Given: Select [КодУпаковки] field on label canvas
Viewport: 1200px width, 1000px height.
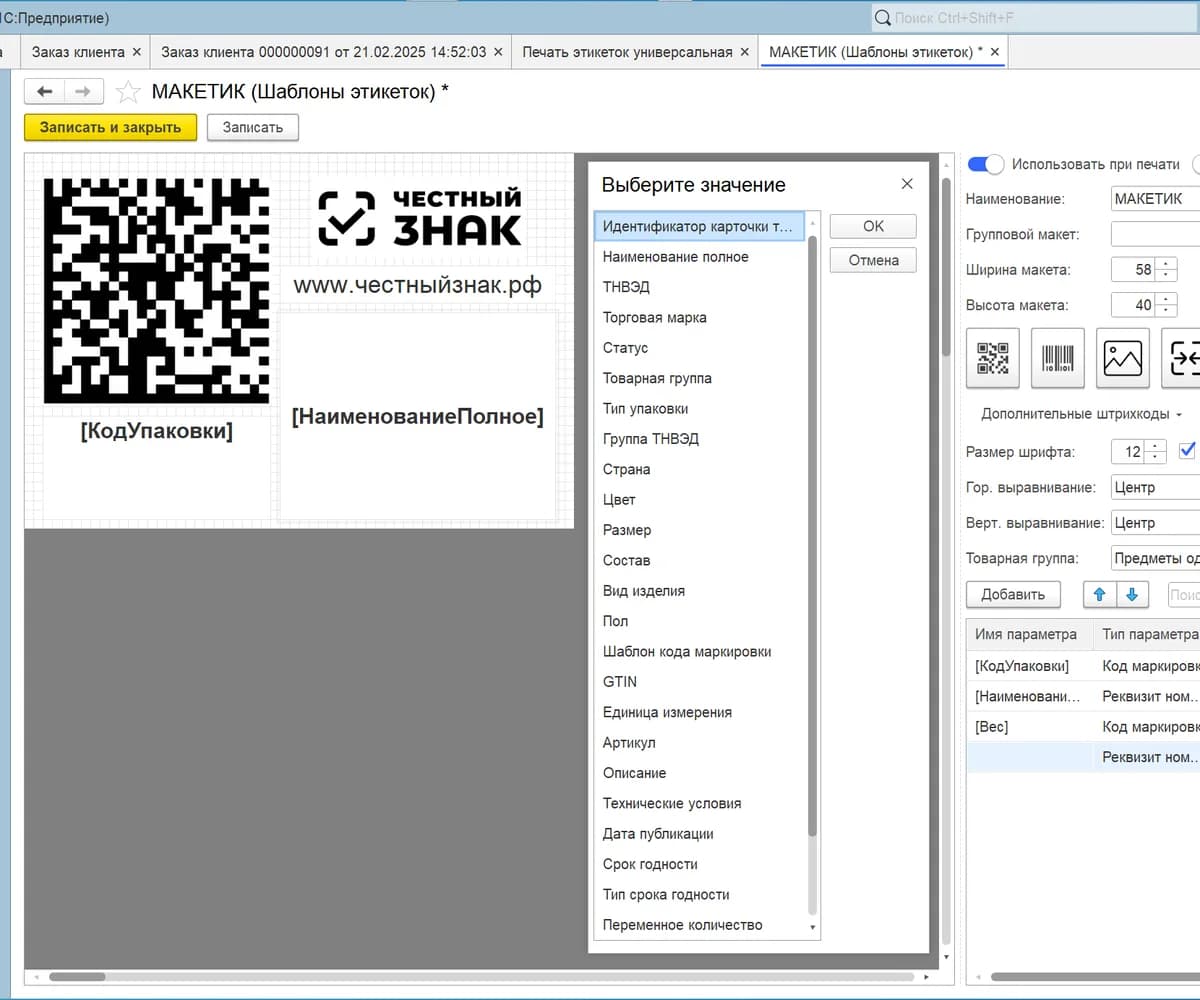Looking at the screenshot, I should (x=156, y=431).
